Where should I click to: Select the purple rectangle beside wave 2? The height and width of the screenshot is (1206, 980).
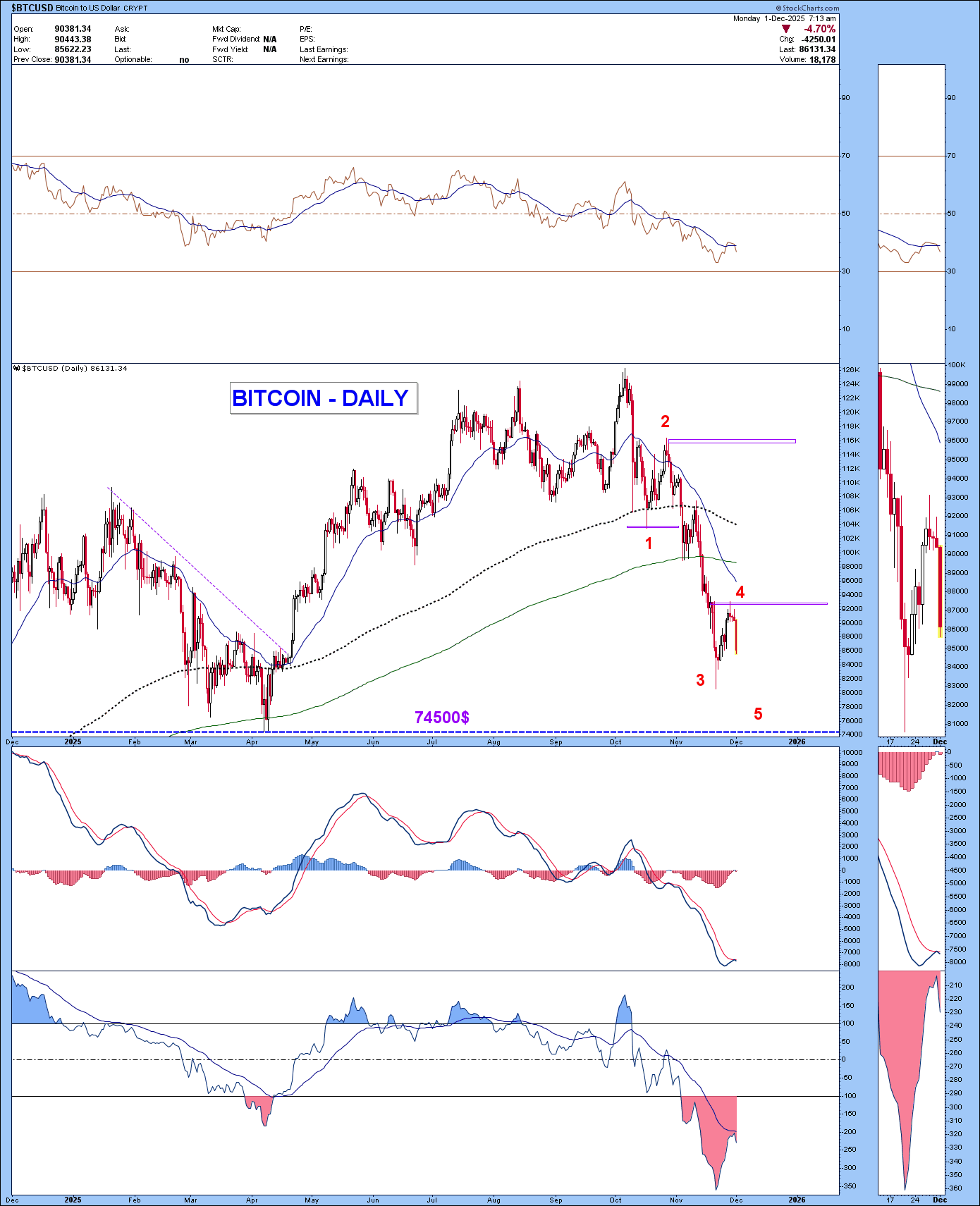(732, 442)
